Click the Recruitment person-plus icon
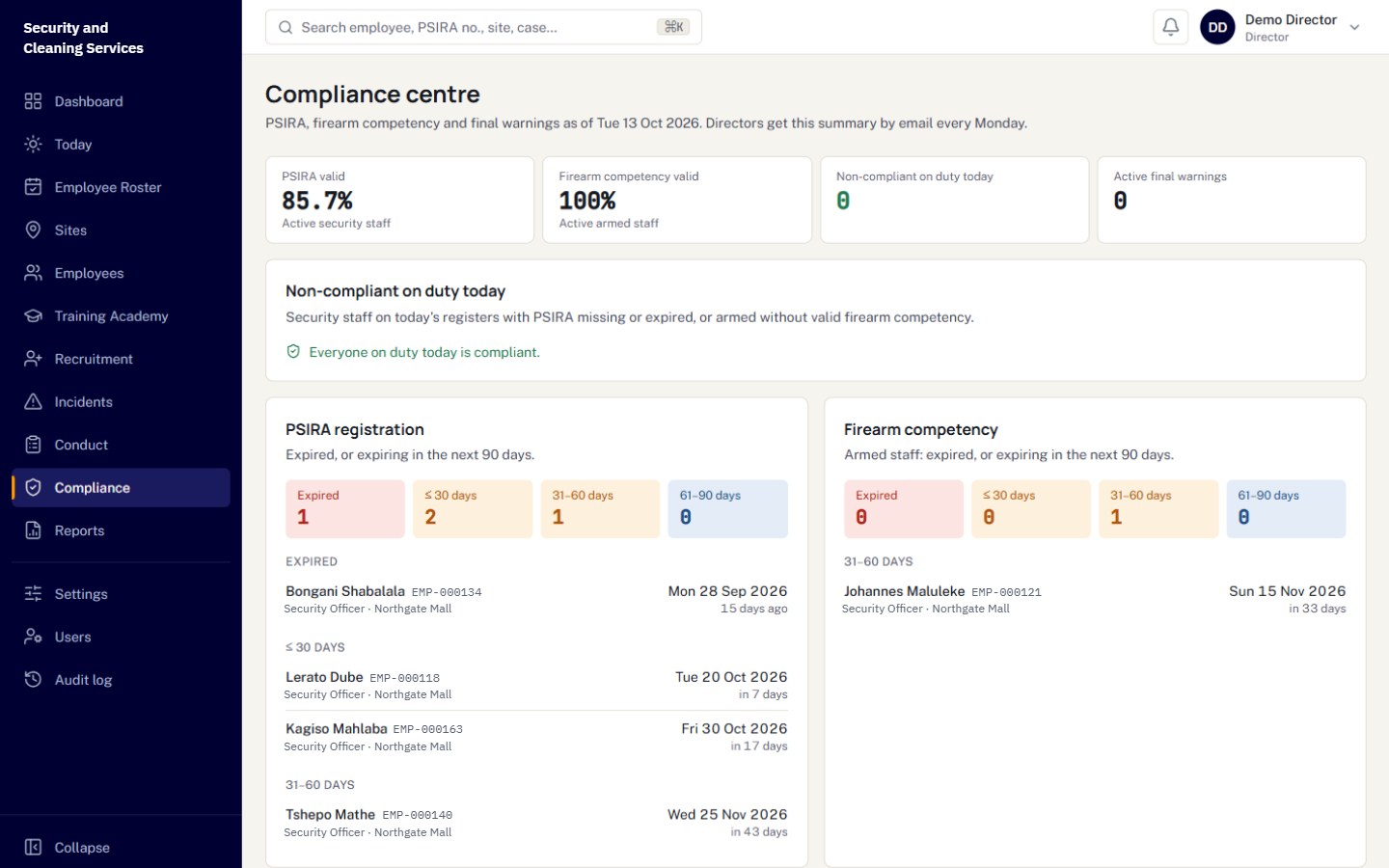The width and height of the screenshot is (1389, 868). pos(33,359)
